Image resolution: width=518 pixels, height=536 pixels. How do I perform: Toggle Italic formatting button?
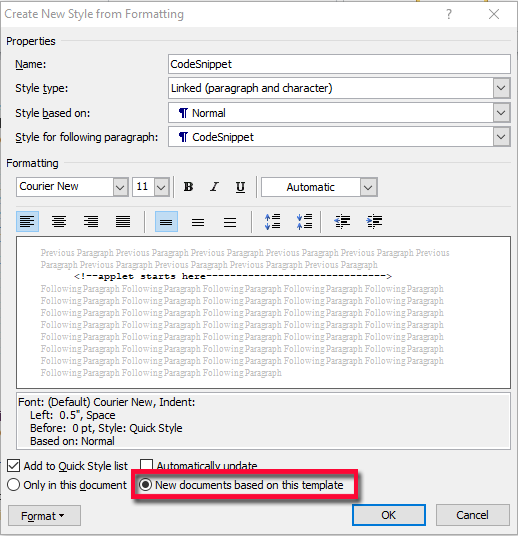pyautogui.click(x=214, y=187)
